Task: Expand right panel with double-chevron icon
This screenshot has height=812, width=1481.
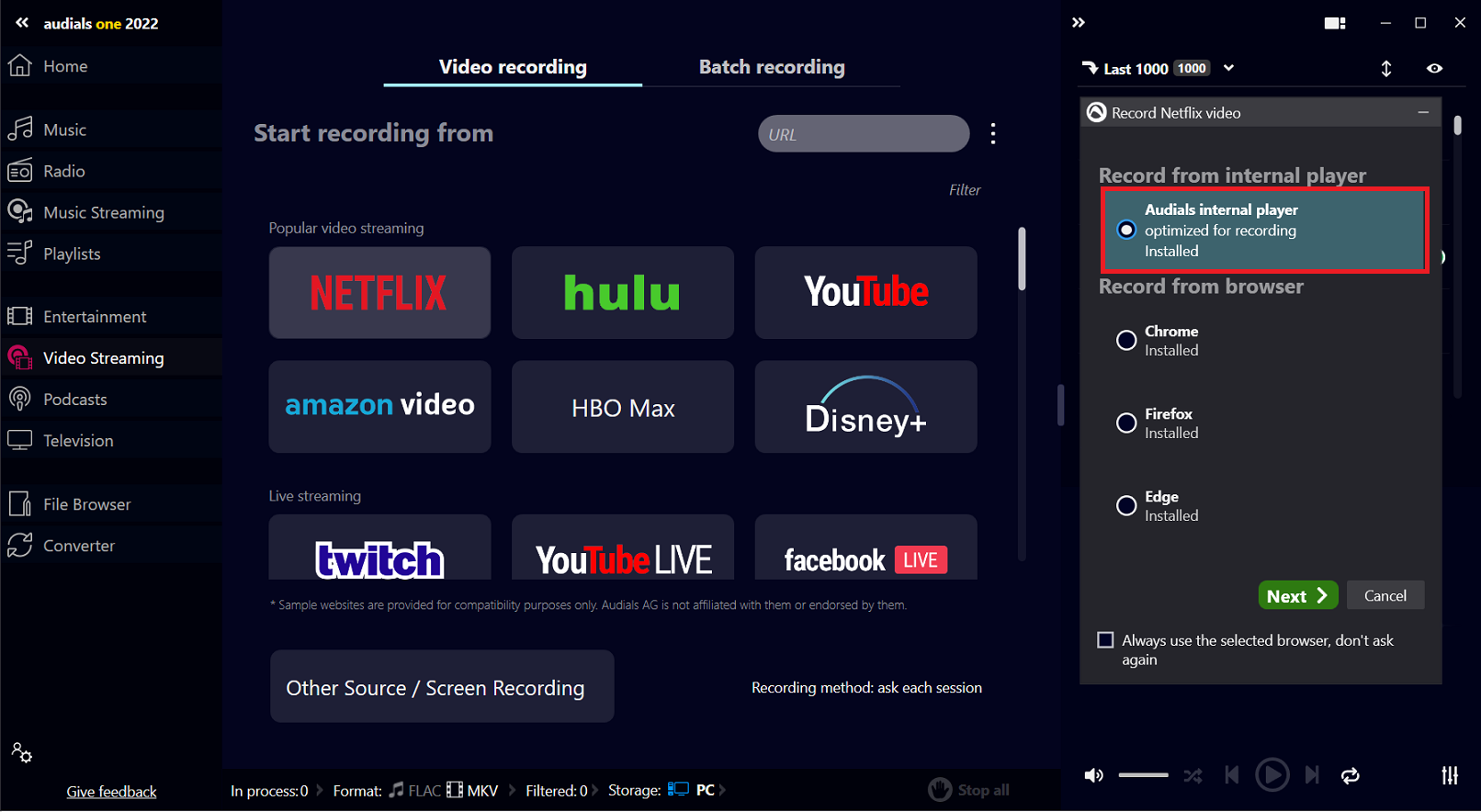Action: pos(1079,23)
